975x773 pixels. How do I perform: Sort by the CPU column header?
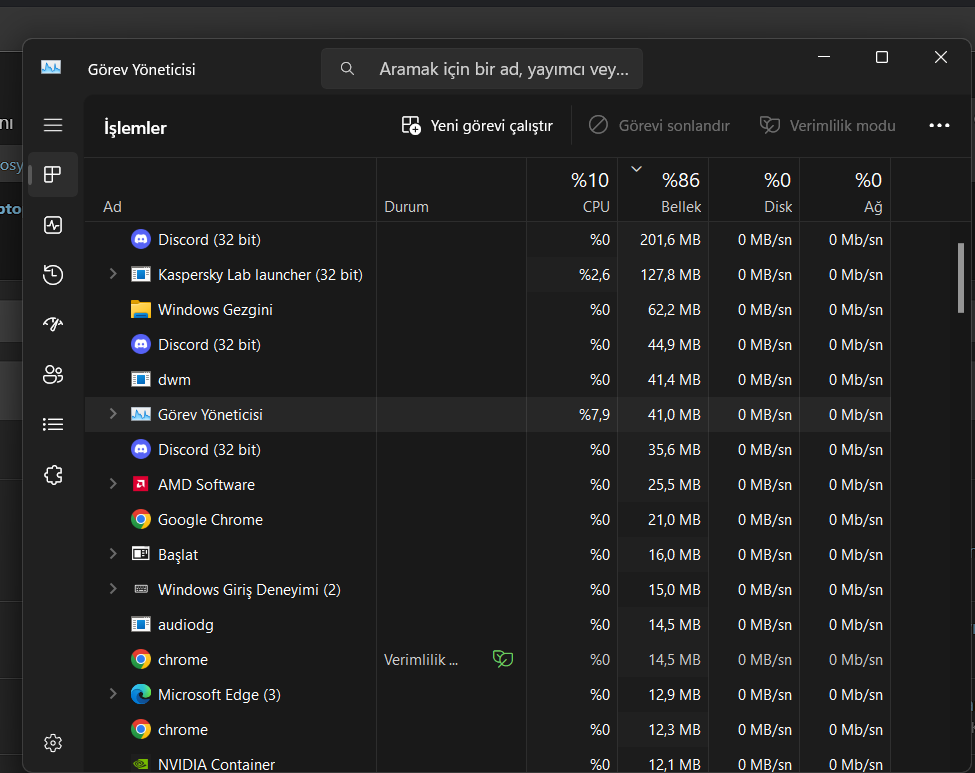(x=572, y=190)
